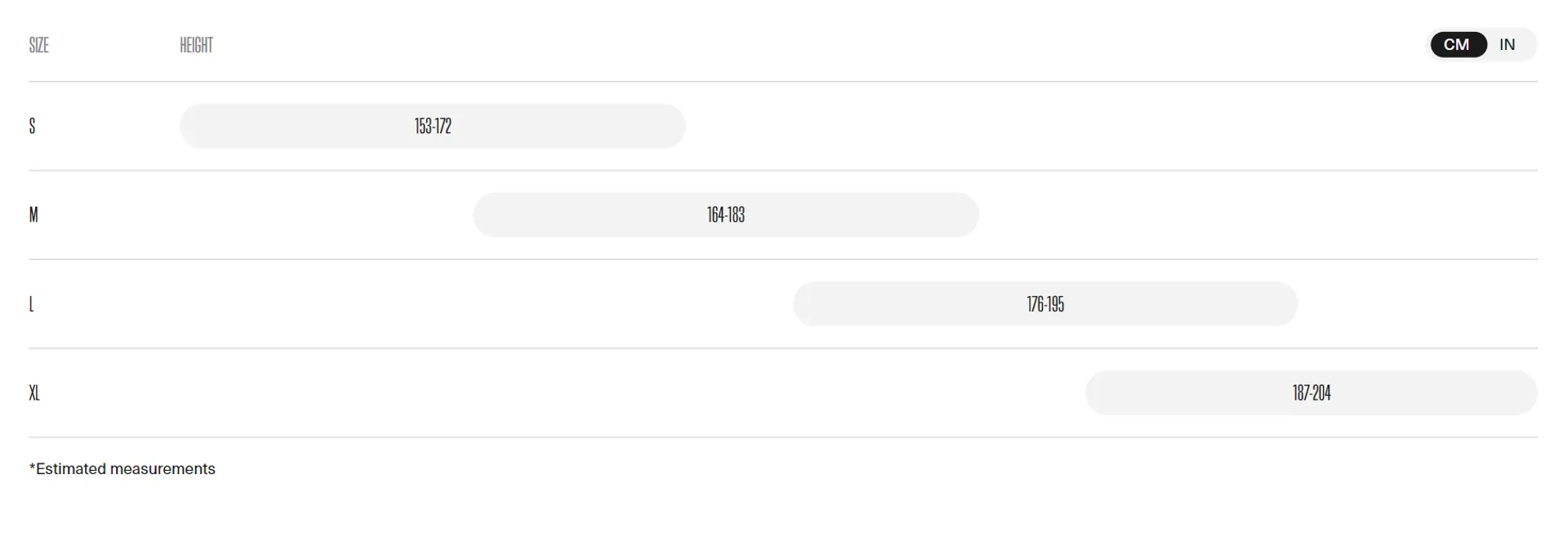Click the HEIGHT column header
The height and width of the screenshot is (537, 1568).
[196, 45]
